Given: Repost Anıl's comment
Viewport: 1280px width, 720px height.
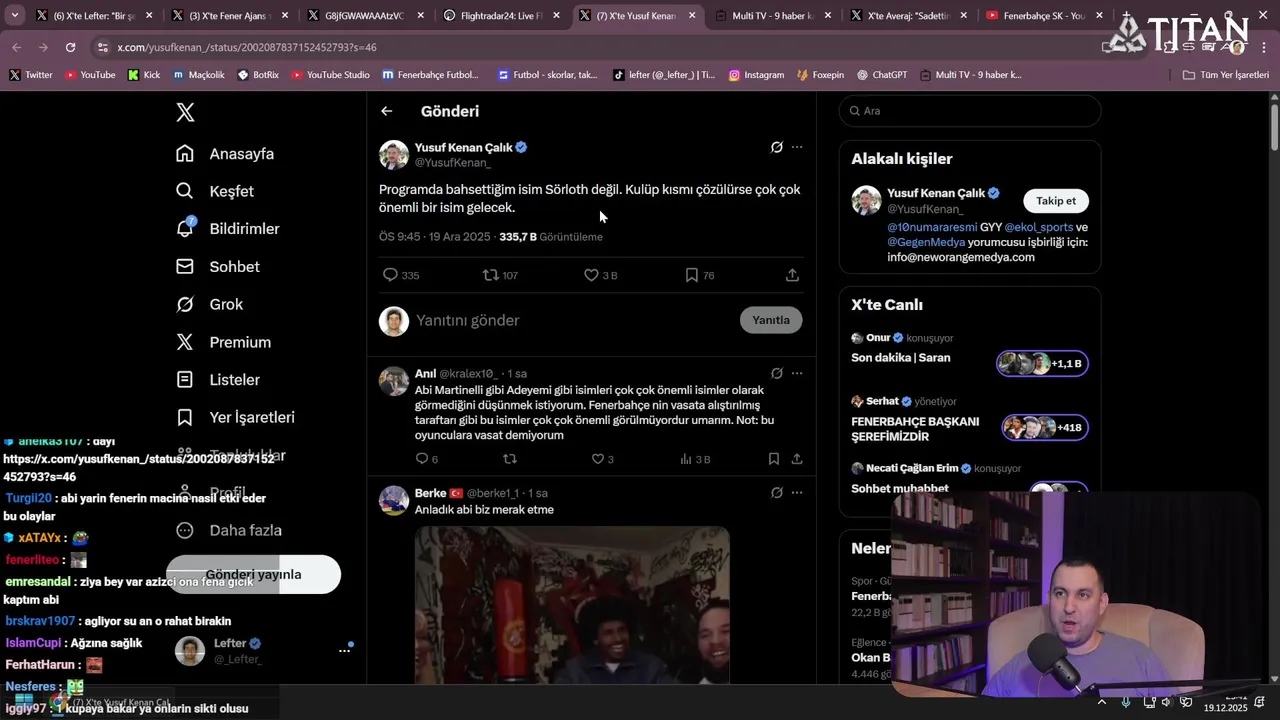Looking at the screenshot, I should coord(510,459).
